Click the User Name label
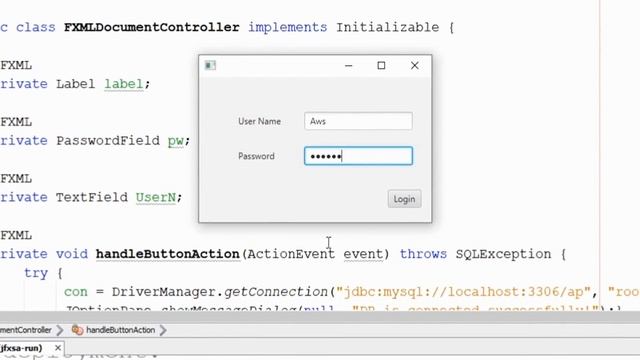 [x=259, y=121]
